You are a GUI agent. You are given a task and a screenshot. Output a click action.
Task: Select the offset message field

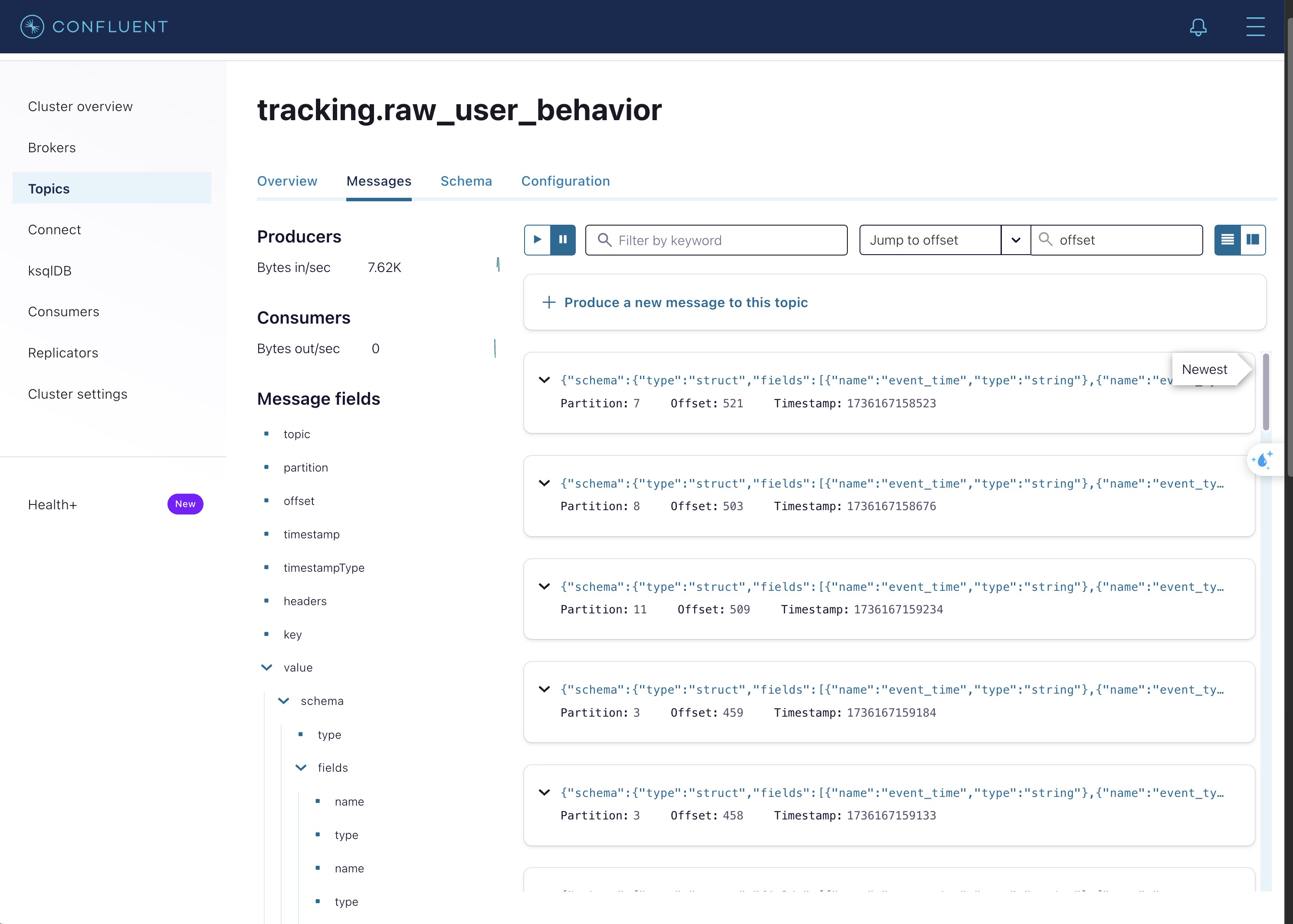(x=299, y=501)
